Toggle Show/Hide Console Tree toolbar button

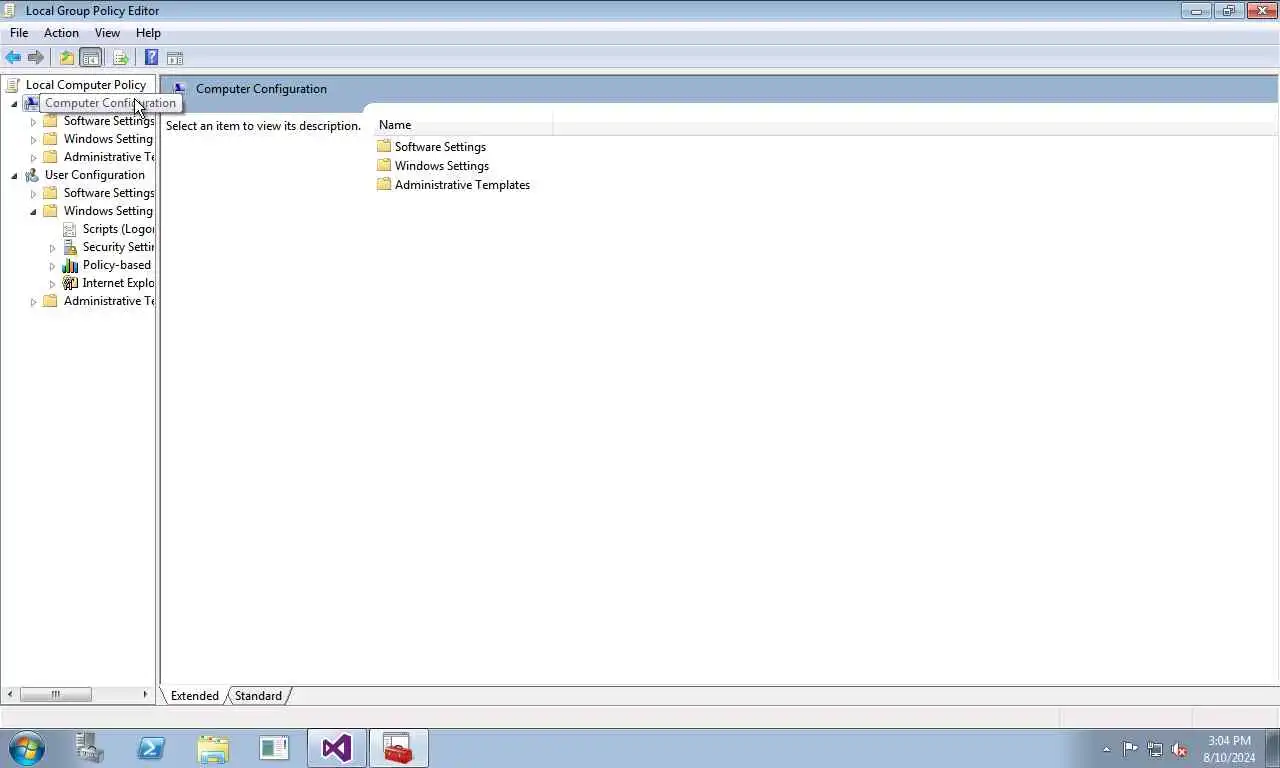[x=91, y=58]
